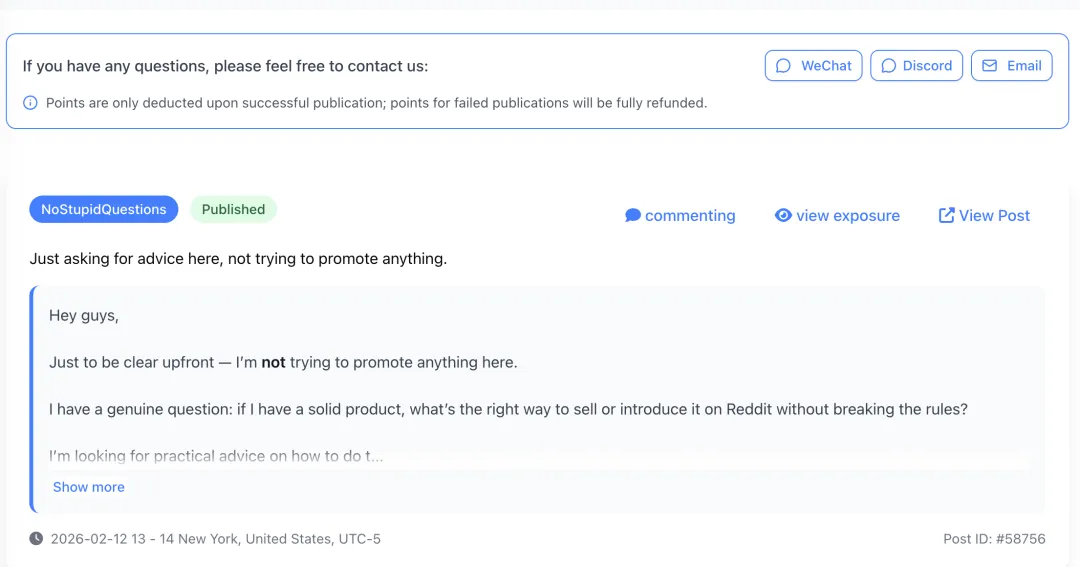Click the Published status badge

click(x=233, y=209)
